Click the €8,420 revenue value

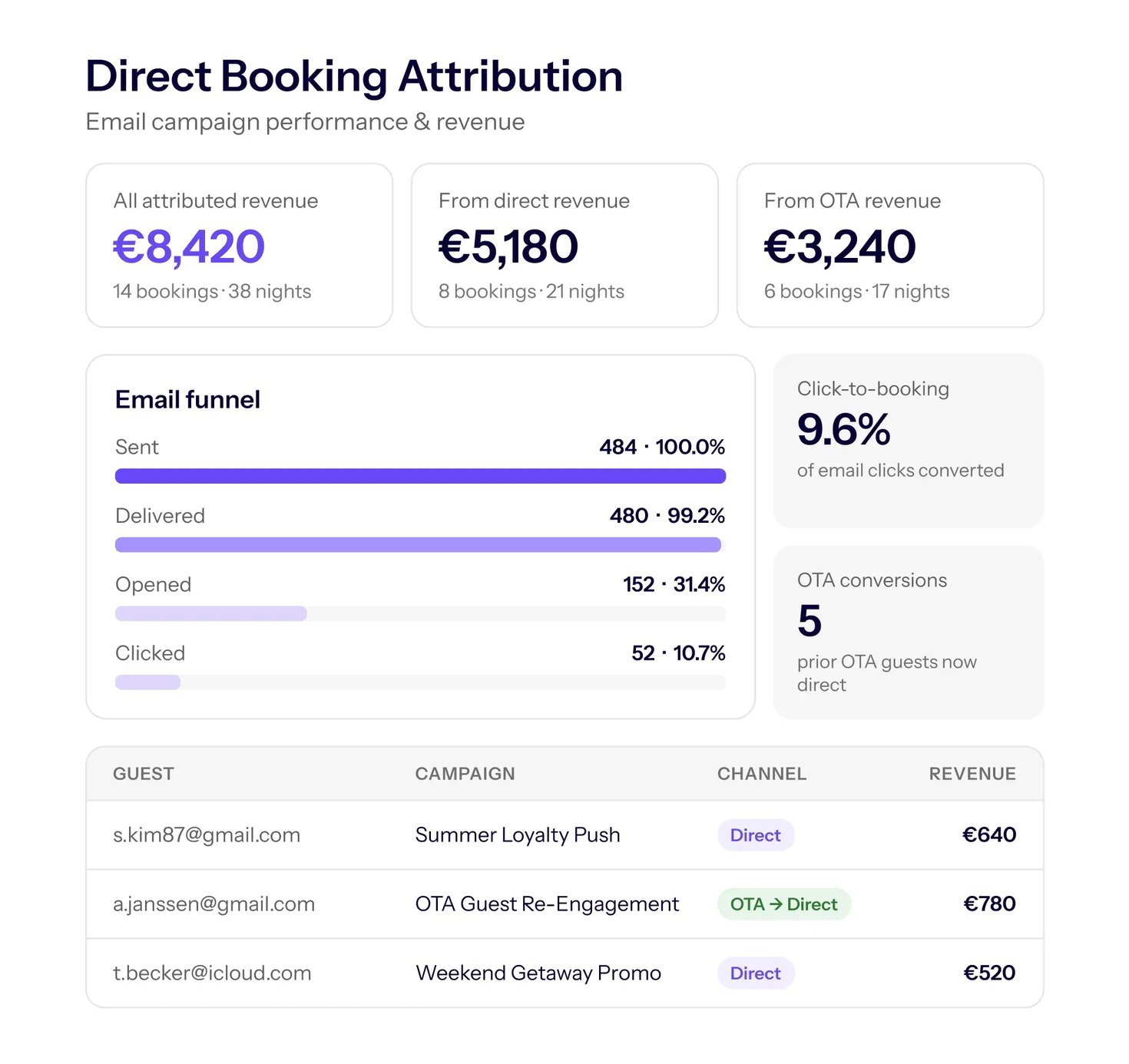[x=189, y=246]
